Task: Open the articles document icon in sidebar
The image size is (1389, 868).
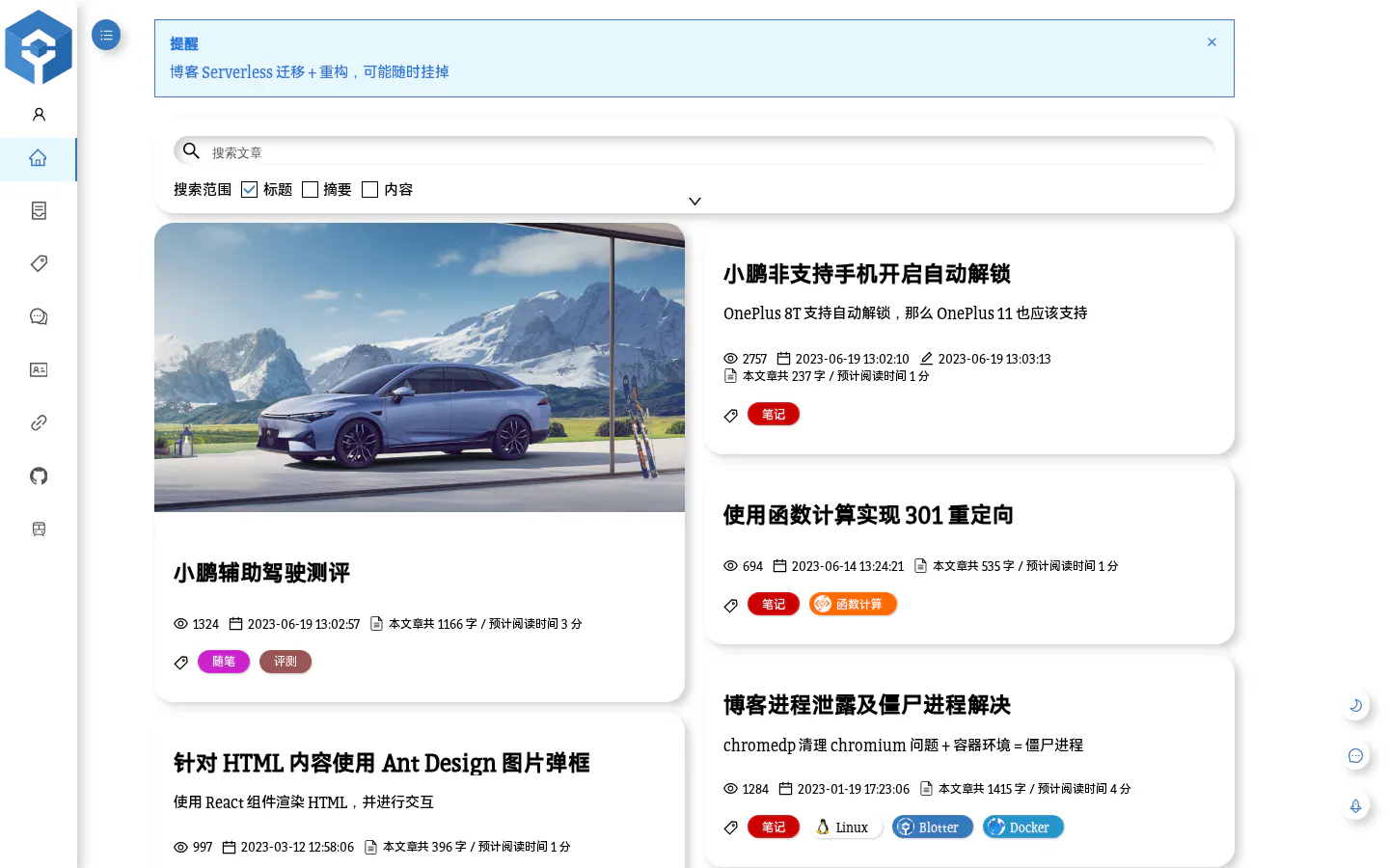Action: 39,210
